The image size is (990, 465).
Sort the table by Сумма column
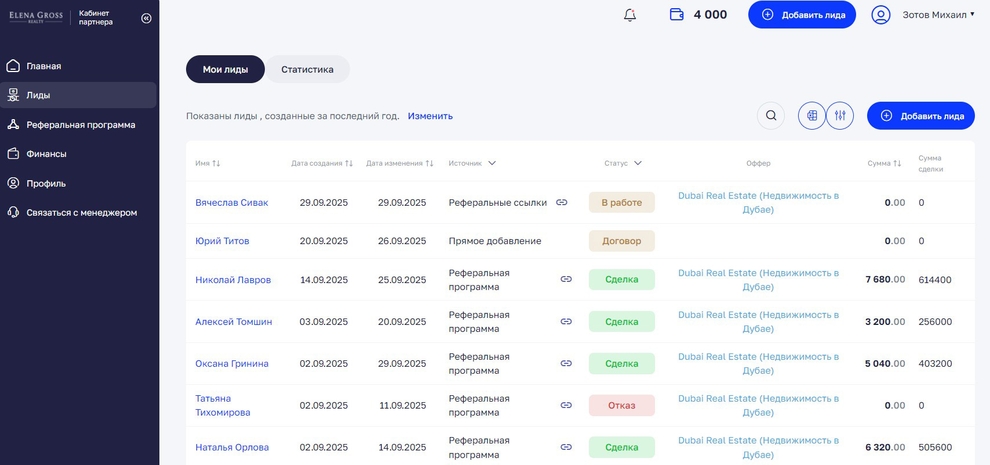(884, 163)
